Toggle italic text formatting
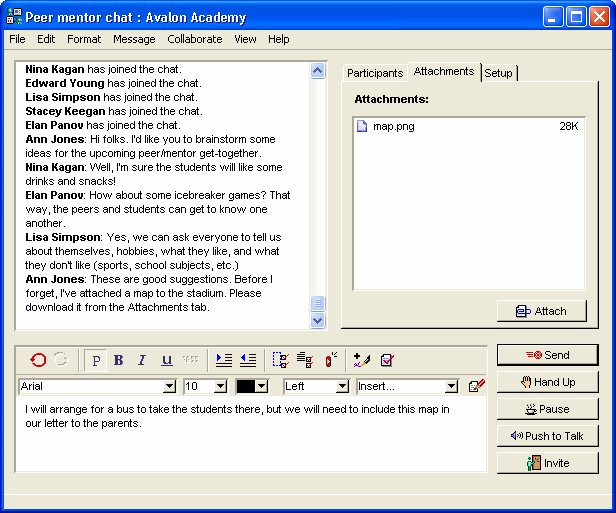Screen dimensions: 616x513 coord(142,360)
